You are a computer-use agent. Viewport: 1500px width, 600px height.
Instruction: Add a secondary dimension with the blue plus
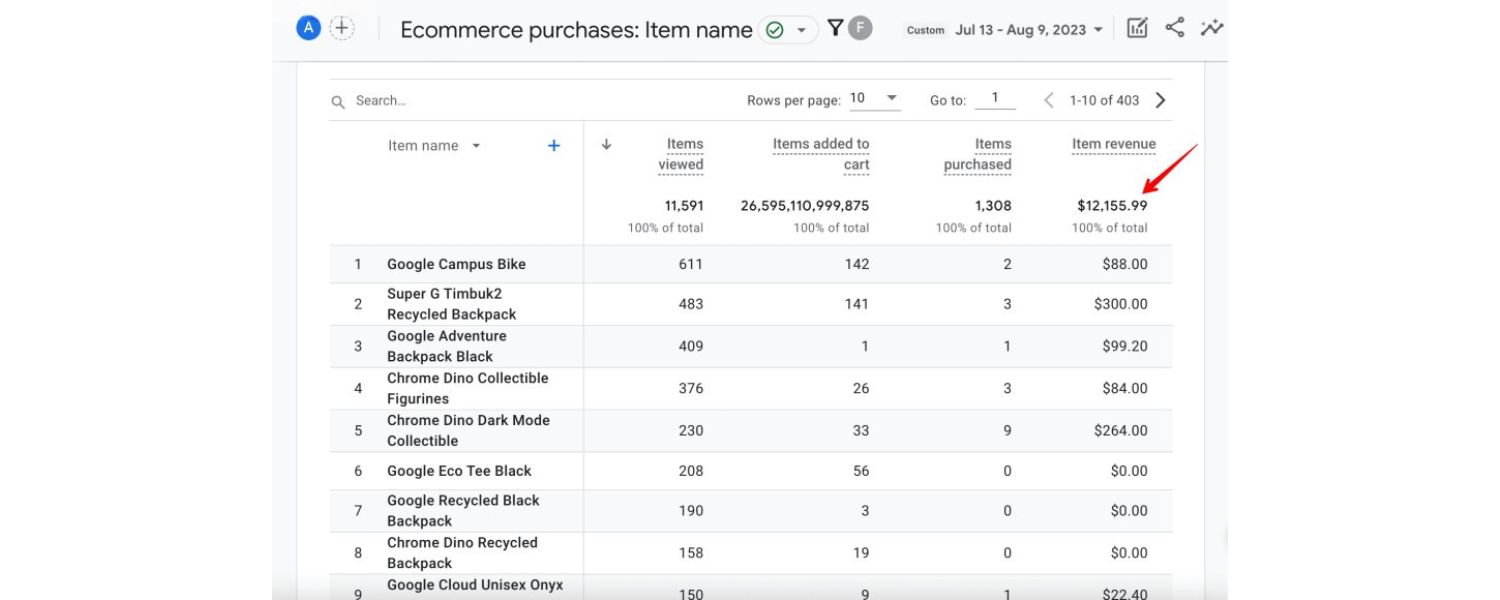click(x=553, y=144)
